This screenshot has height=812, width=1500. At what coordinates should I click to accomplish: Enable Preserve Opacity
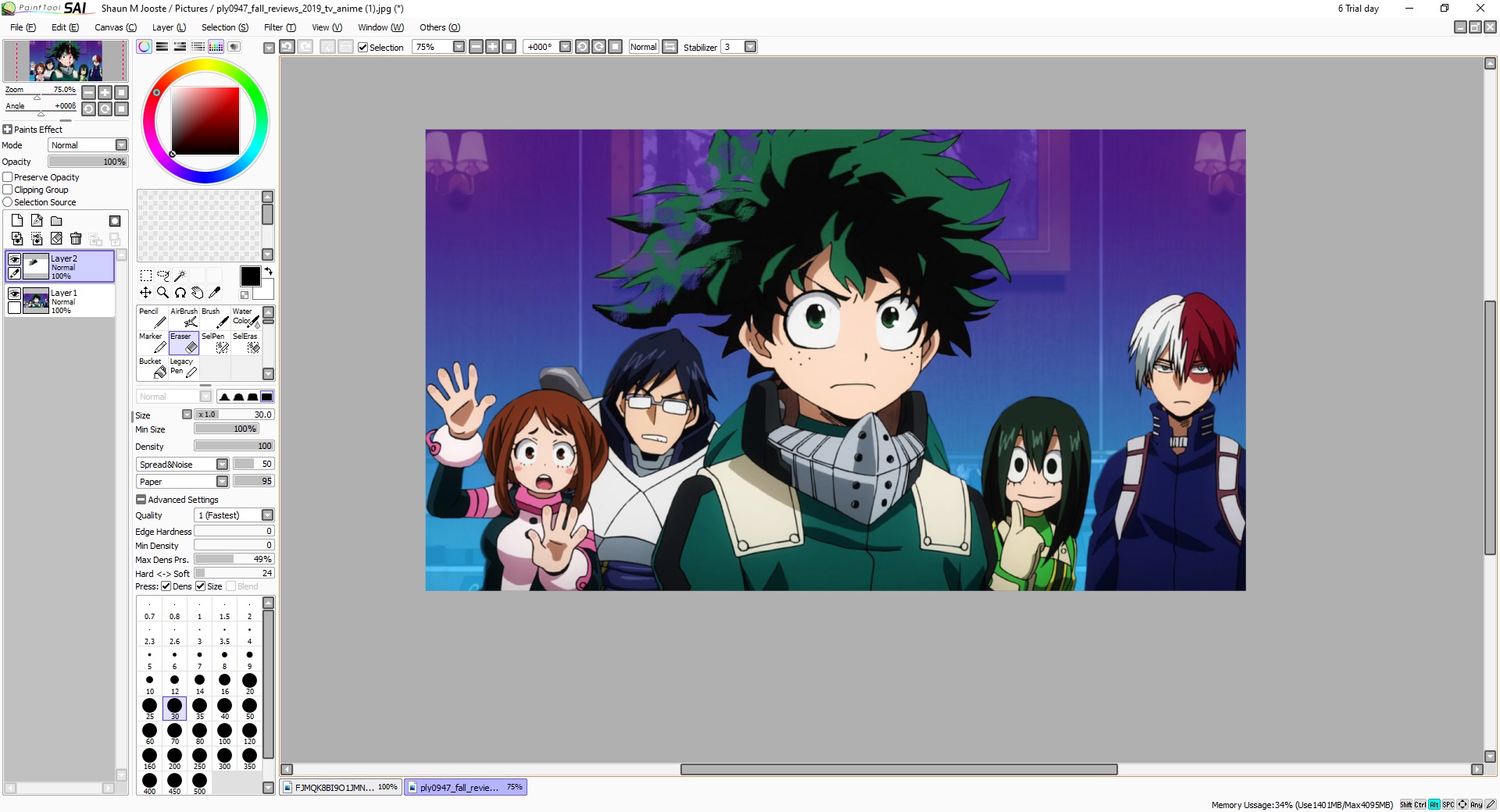[8, 177]
